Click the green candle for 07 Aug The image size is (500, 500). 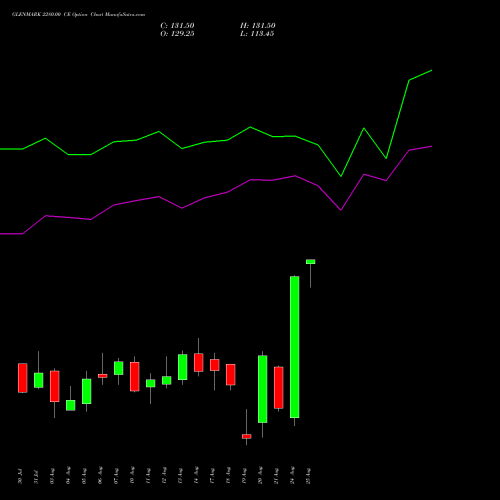119,368
